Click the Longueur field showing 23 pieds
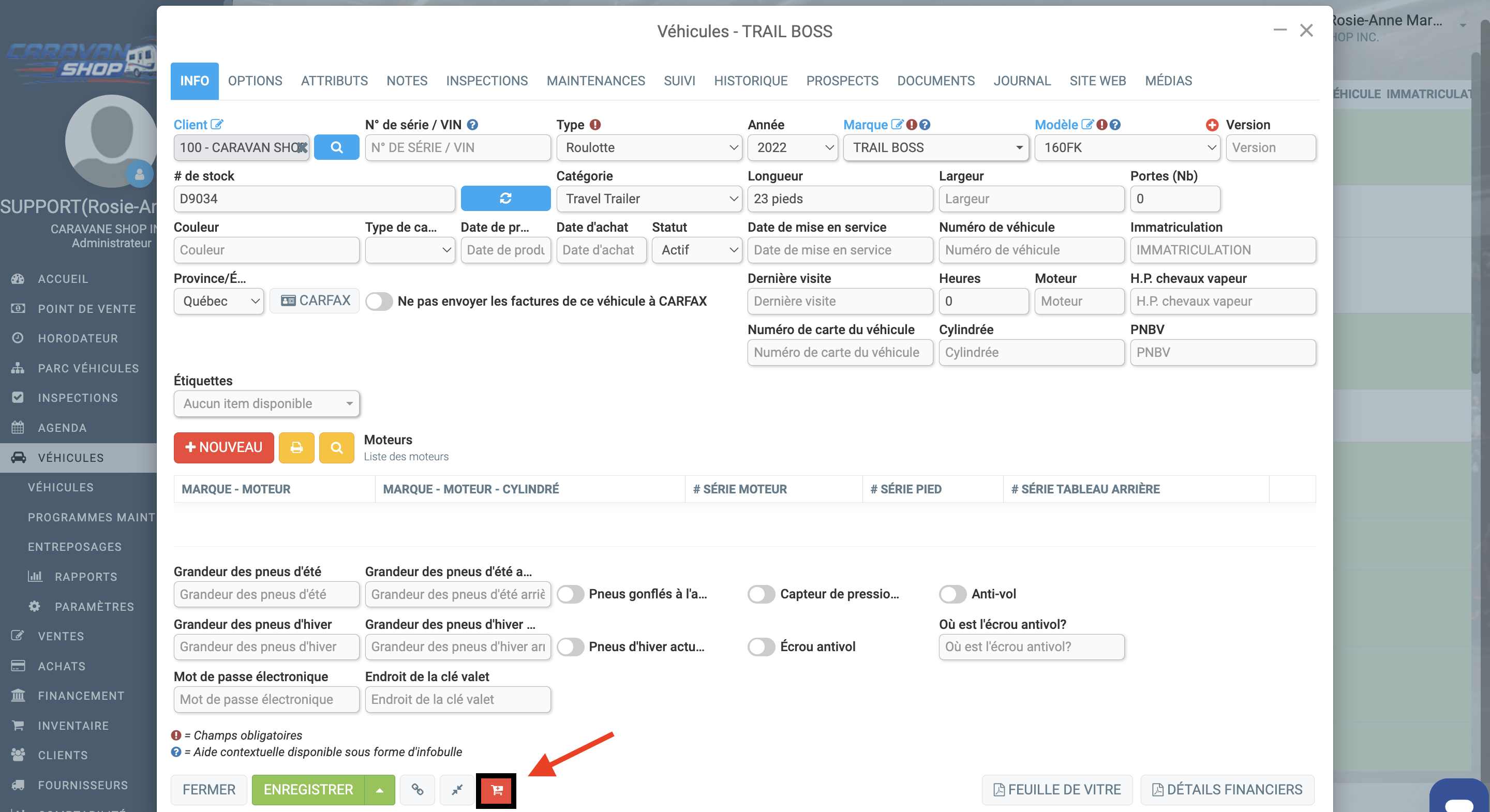This screenshot has height=812, width=1490. [840, 199]
